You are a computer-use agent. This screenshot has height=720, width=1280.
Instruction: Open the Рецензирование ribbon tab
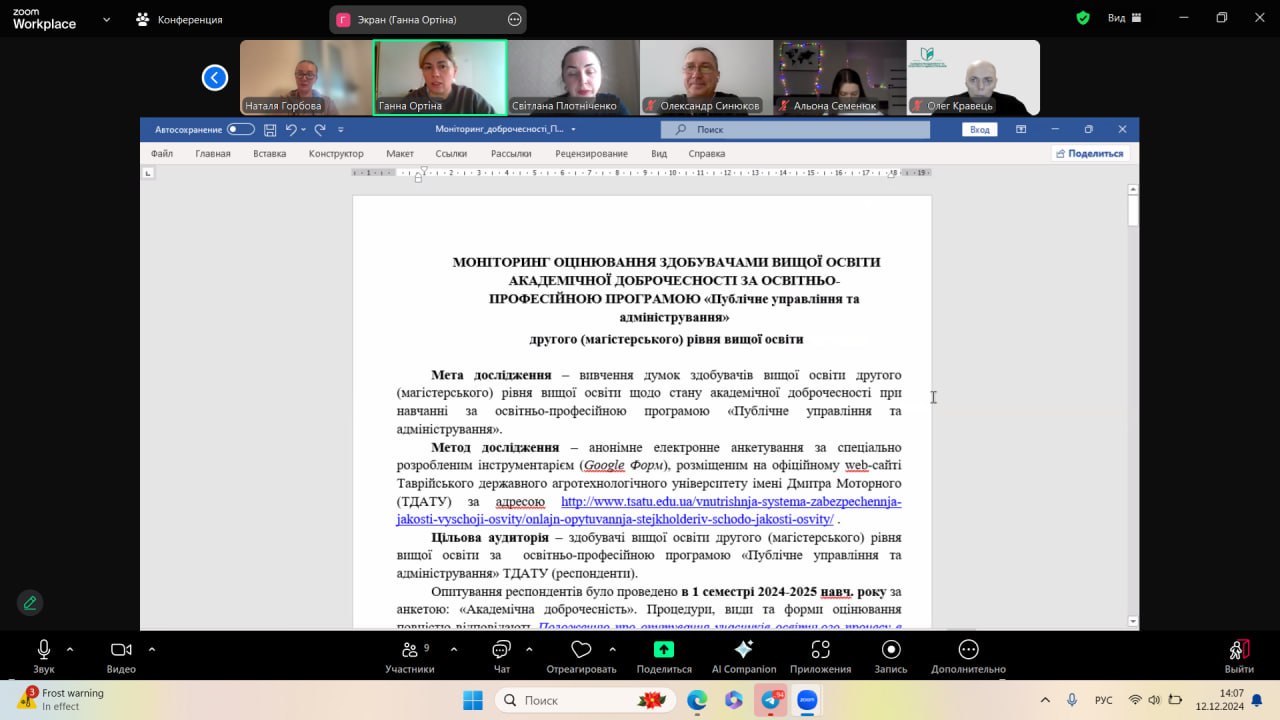point(592,154)
